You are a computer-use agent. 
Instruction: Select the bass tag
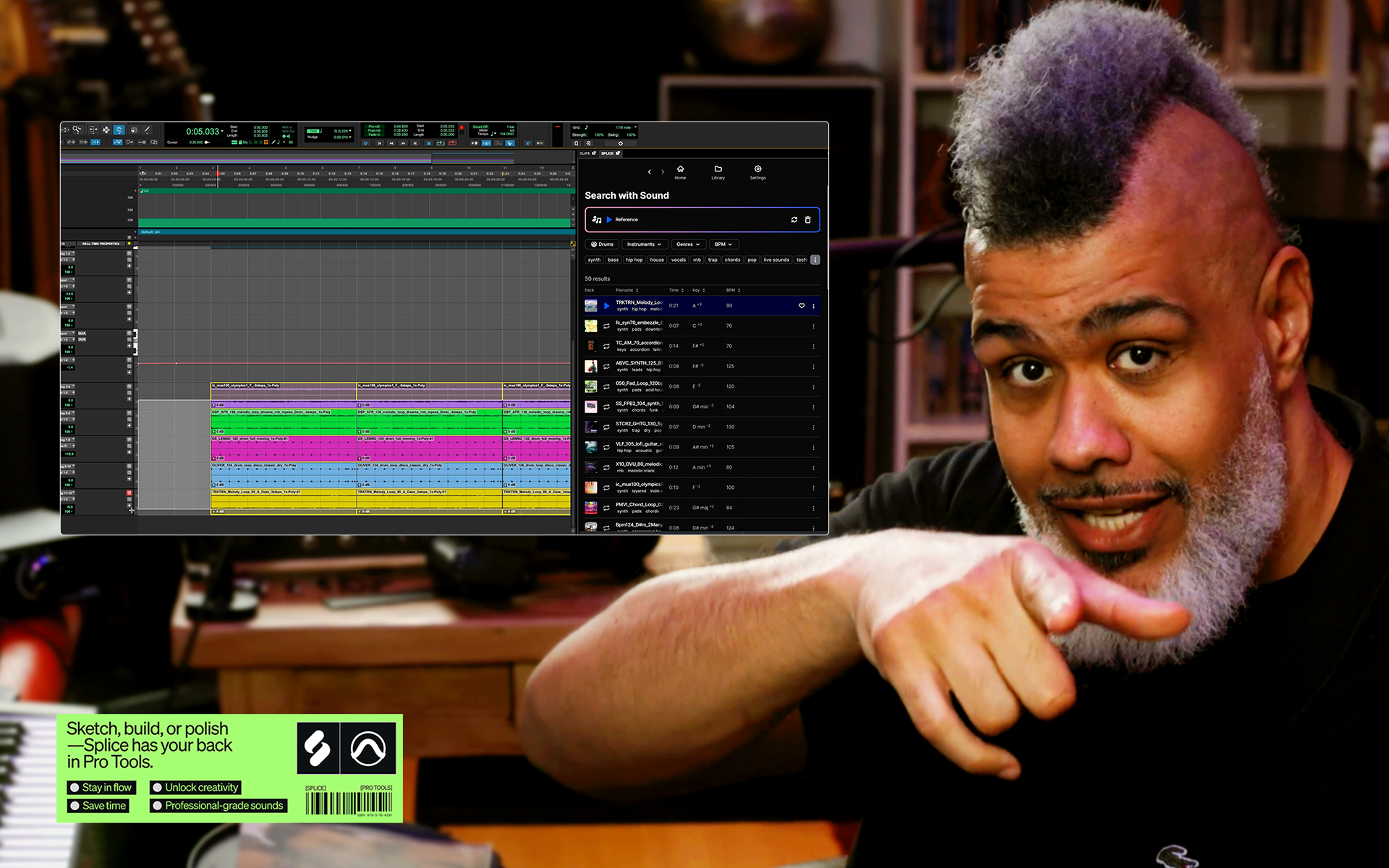pos(613,260)
